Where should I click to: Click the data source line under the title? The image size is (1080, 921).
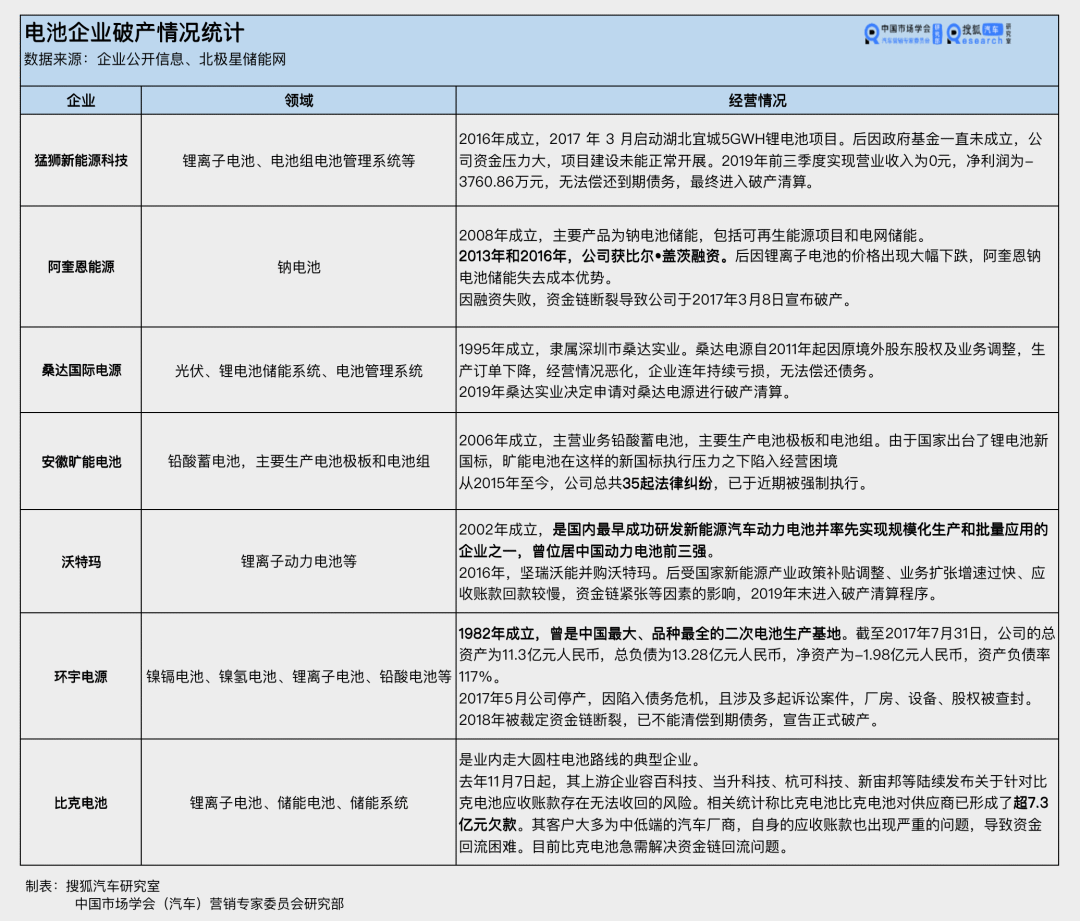155,60
